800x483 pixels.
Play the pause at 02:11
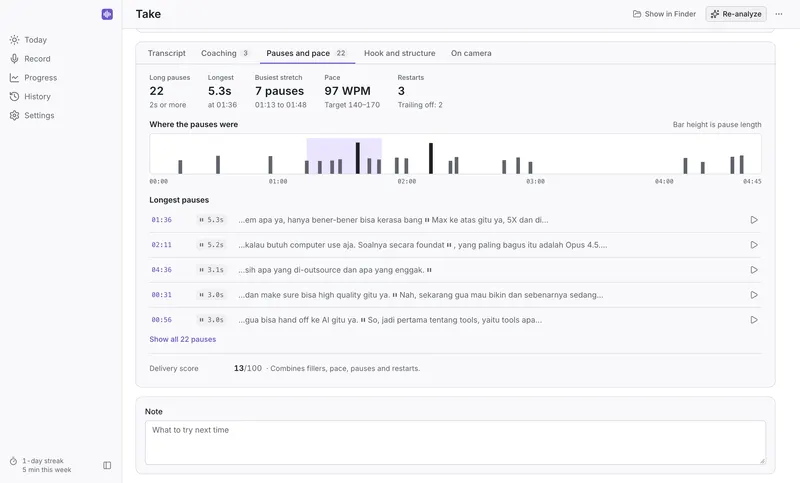click(x=754, y=245)
